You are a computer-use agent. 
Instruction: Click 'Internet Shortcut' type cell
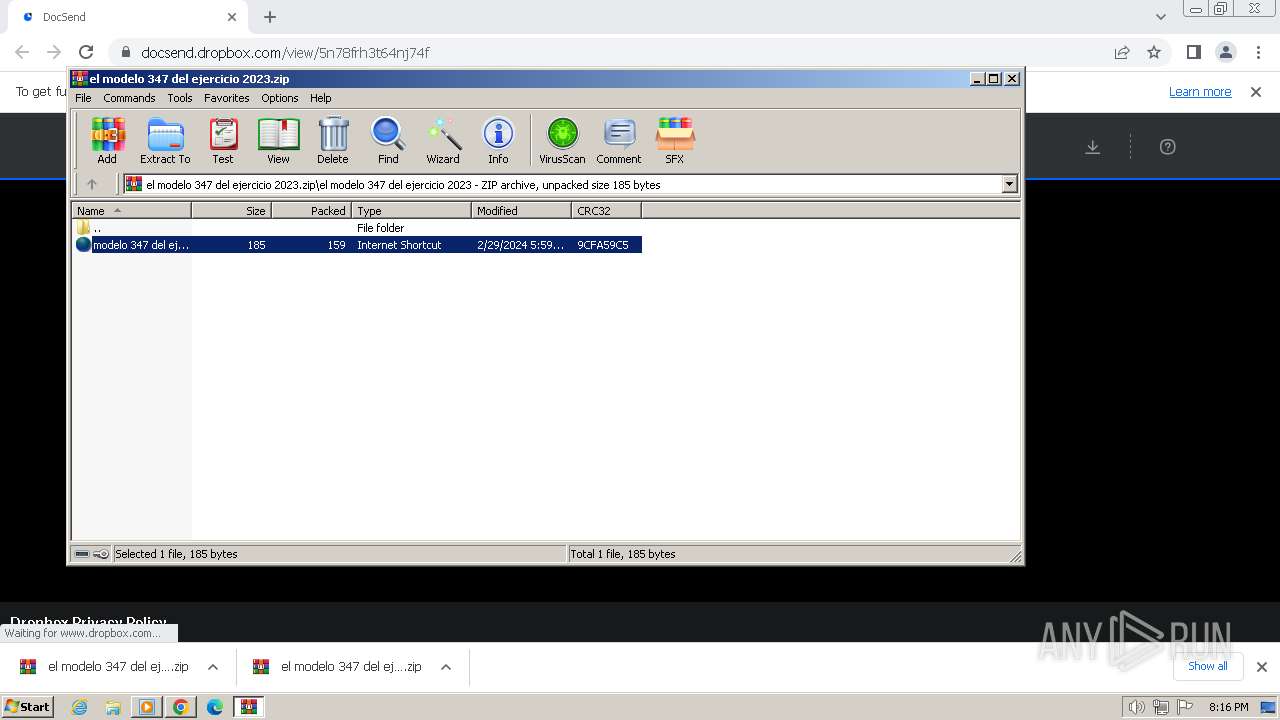click(399, 245)
